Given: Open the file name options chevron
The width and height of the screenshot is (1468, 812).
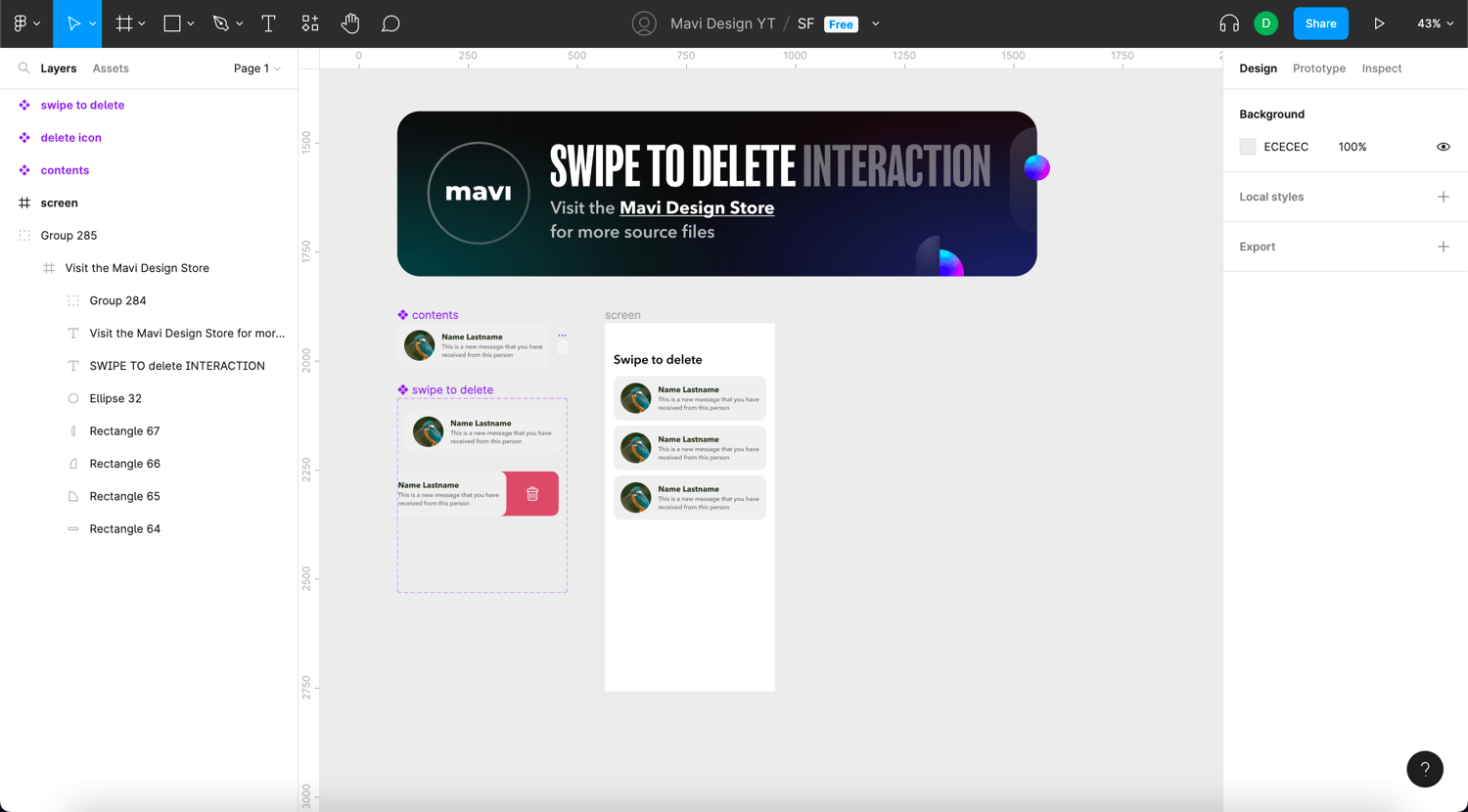Looking at the screenshot, I should coord(876,23).
